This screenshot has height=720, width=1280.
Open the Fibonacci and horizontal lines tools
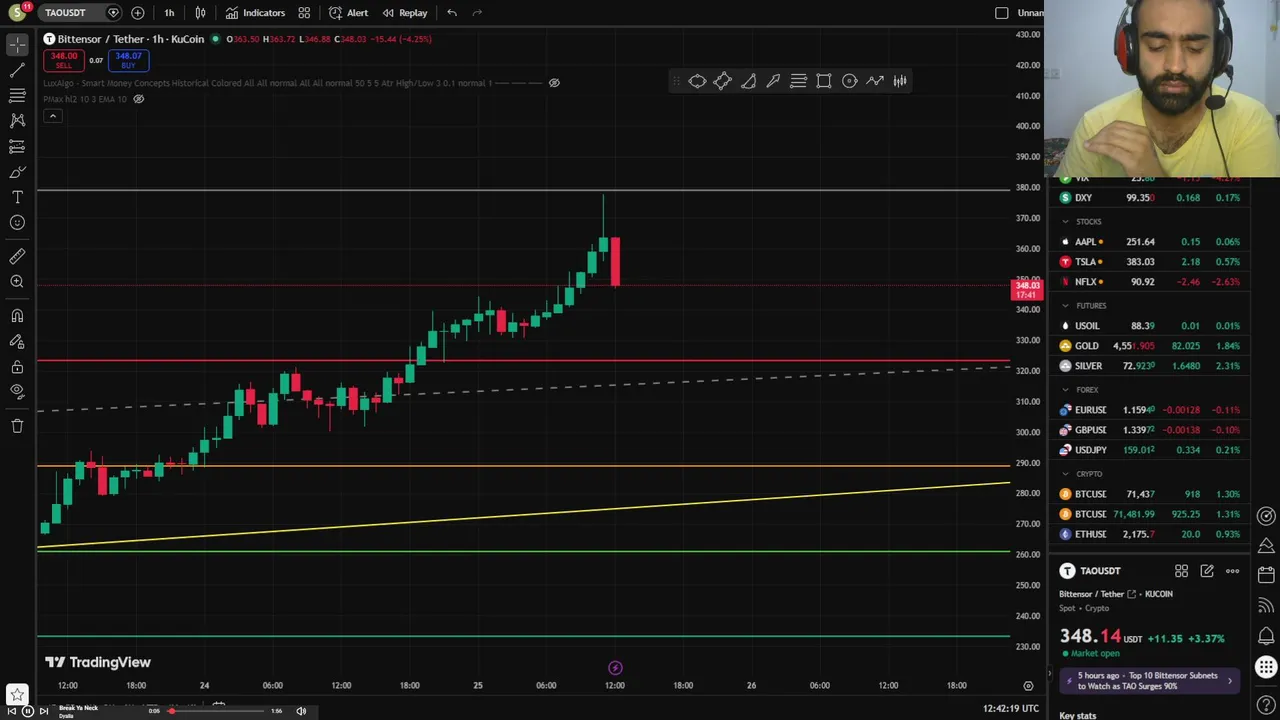(x=17, y=95)
